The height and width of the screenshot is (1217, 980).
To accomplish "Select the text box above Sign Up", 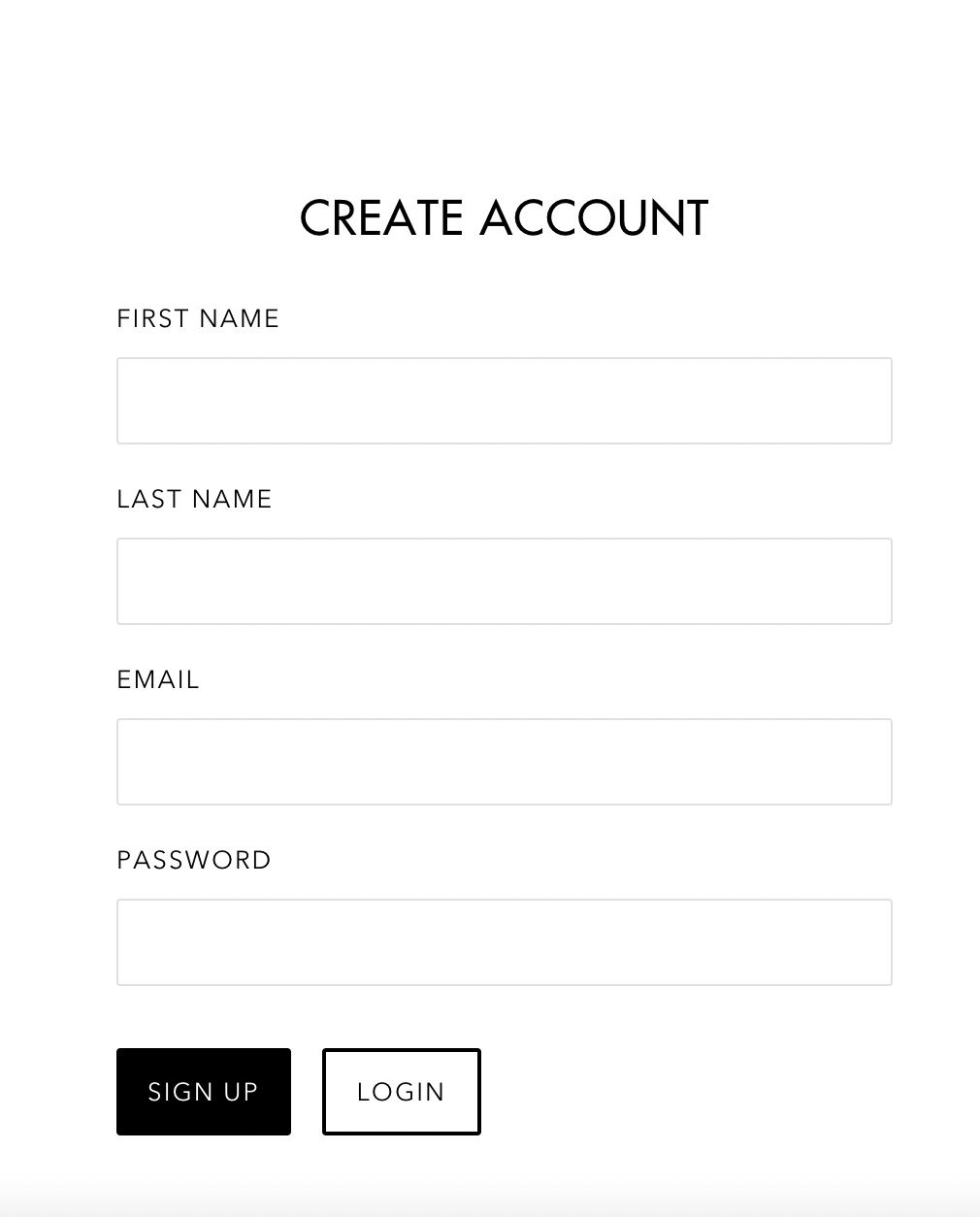I will click(504, 942).
